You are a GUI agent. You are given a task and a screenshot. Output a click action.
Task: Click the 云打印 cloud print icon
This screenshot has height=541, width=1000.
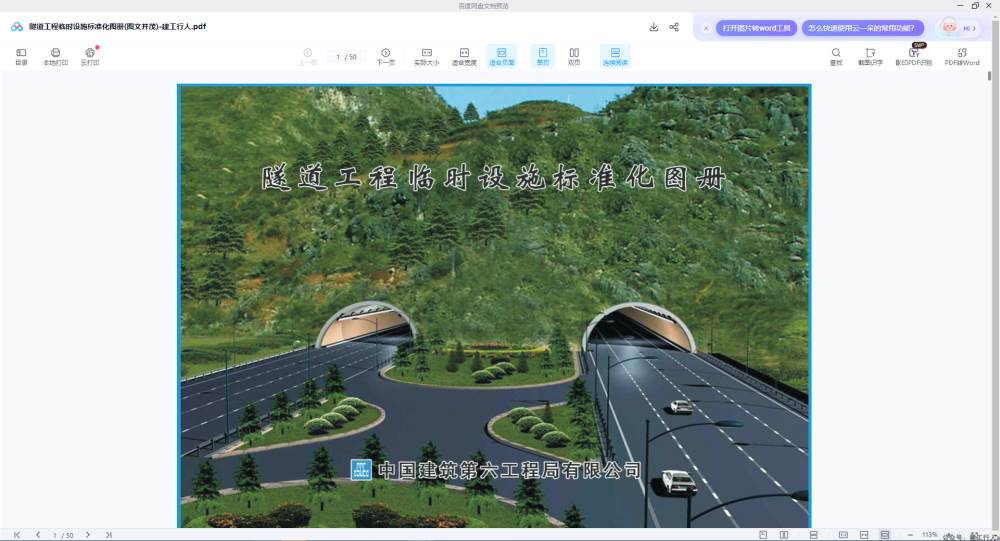coord(90,57)
